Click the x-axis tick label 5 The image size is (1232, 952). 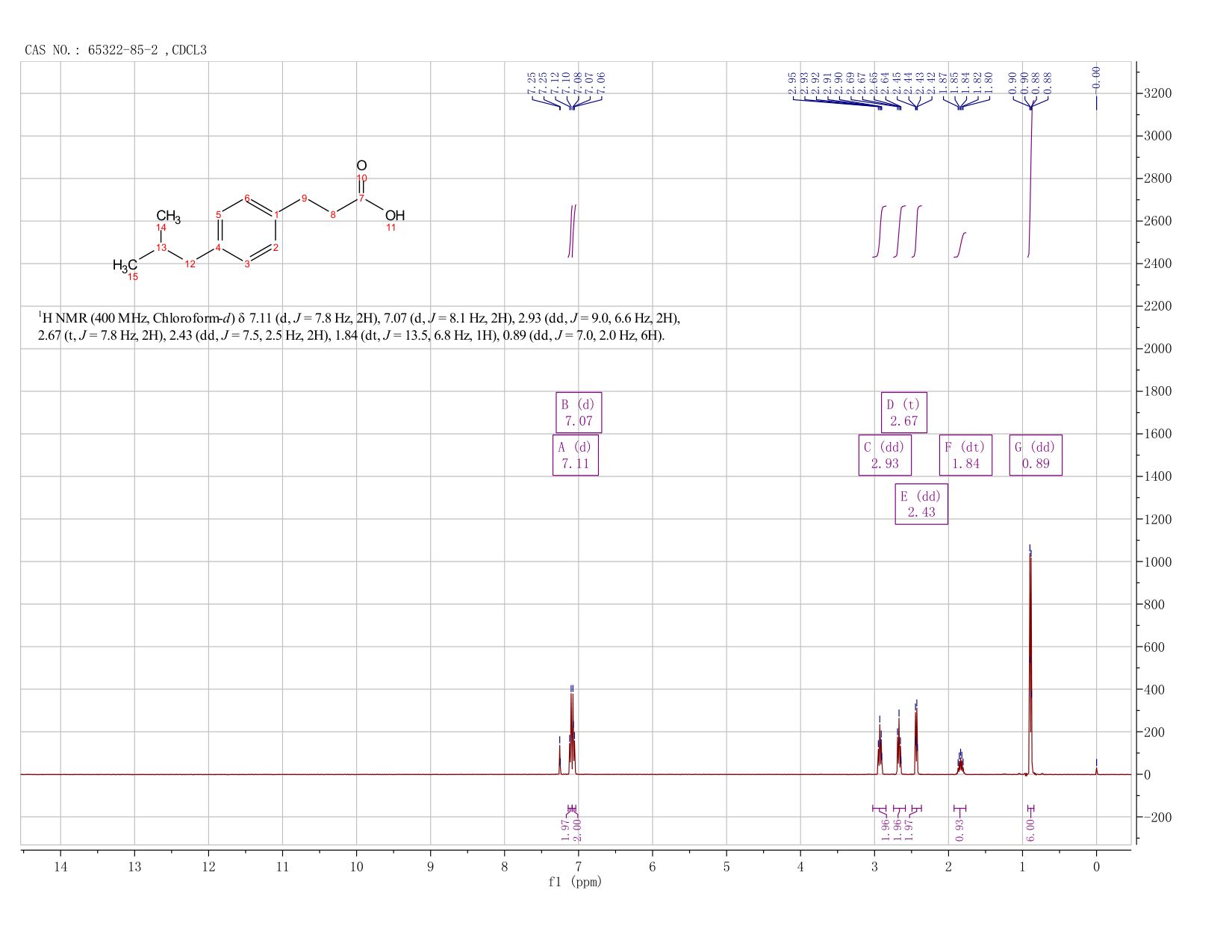pyautogui.click(x=727, y=866)
